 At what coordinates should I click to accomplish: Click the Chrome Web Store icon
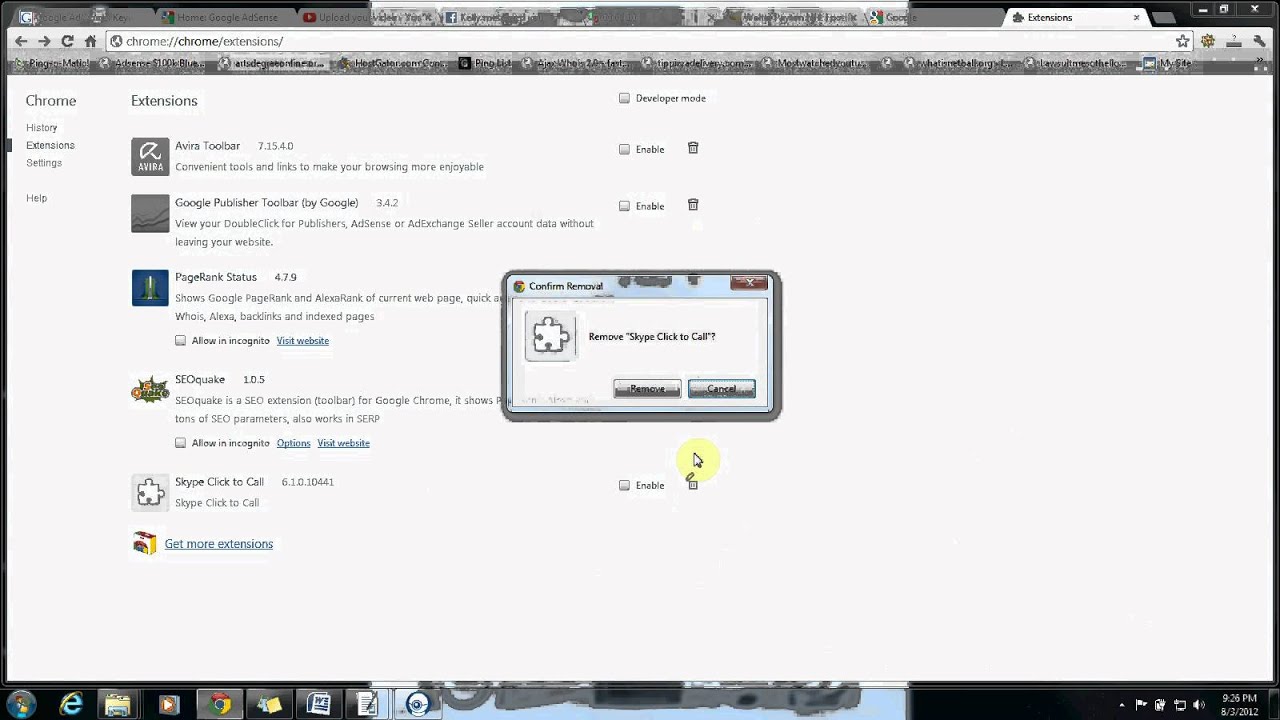point(145,543)
